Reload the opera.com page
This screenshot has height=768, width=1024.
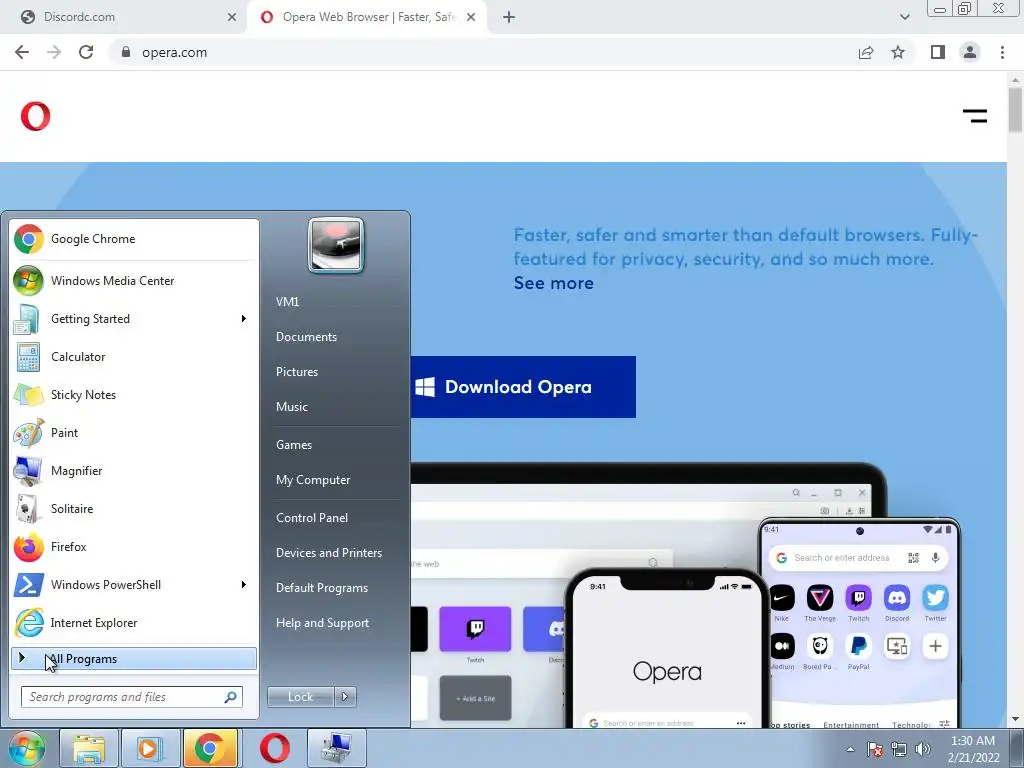(x=86, y=52)
